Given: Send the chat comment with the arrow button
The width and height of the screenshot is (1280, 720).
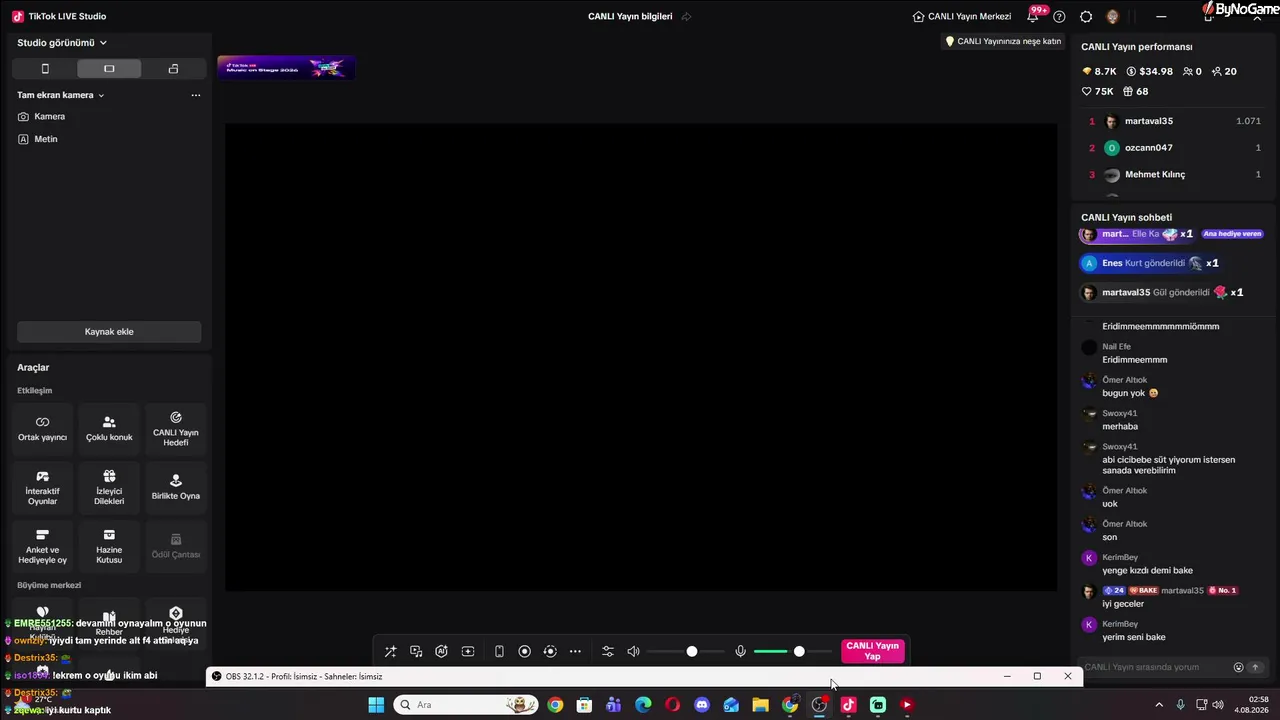Looking at the screenshot, I should tap(1255, 667).
